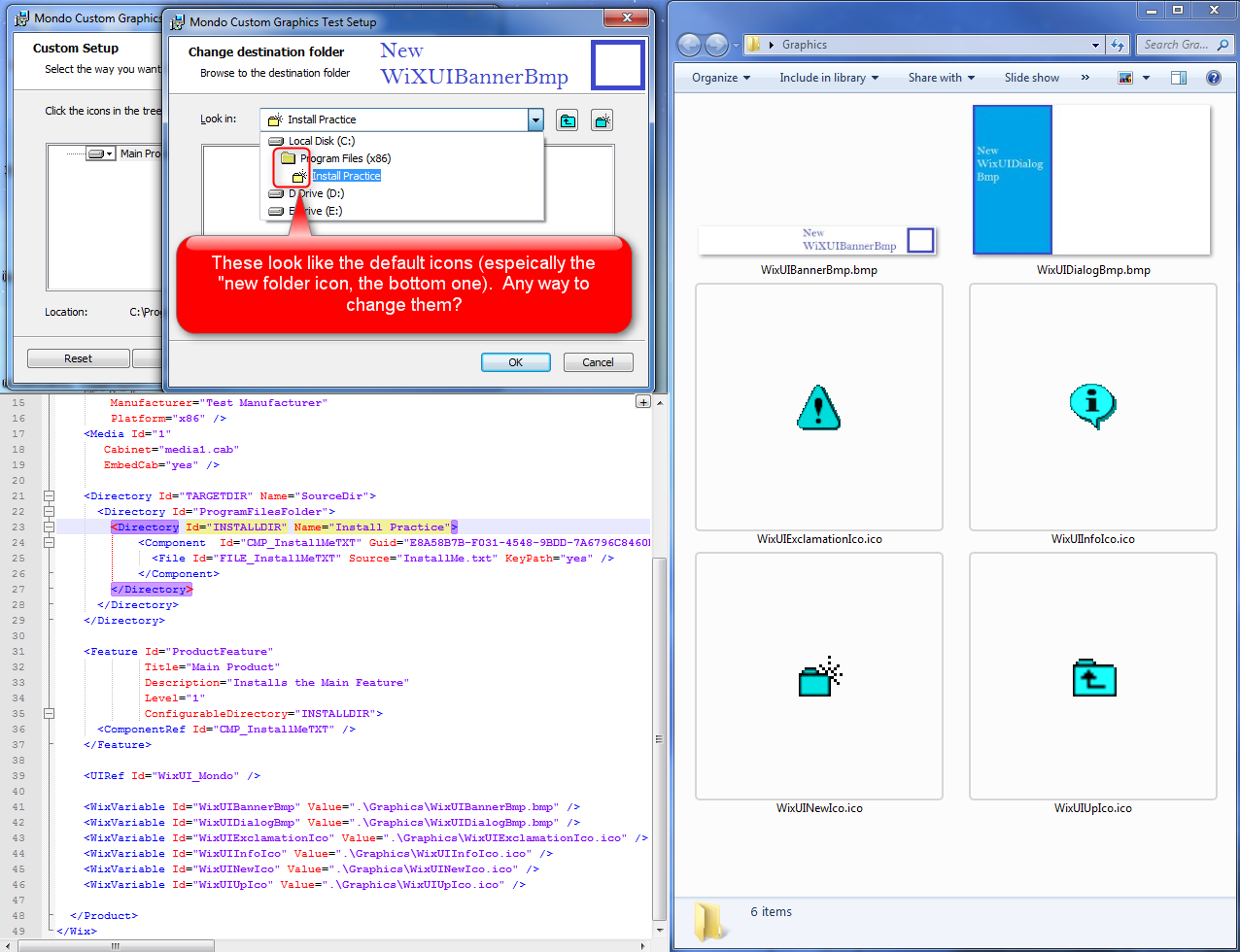This screenshot has width=1240, height=952.
Task: Click the magnifier icon in the search box
Action: point(1222,45)
